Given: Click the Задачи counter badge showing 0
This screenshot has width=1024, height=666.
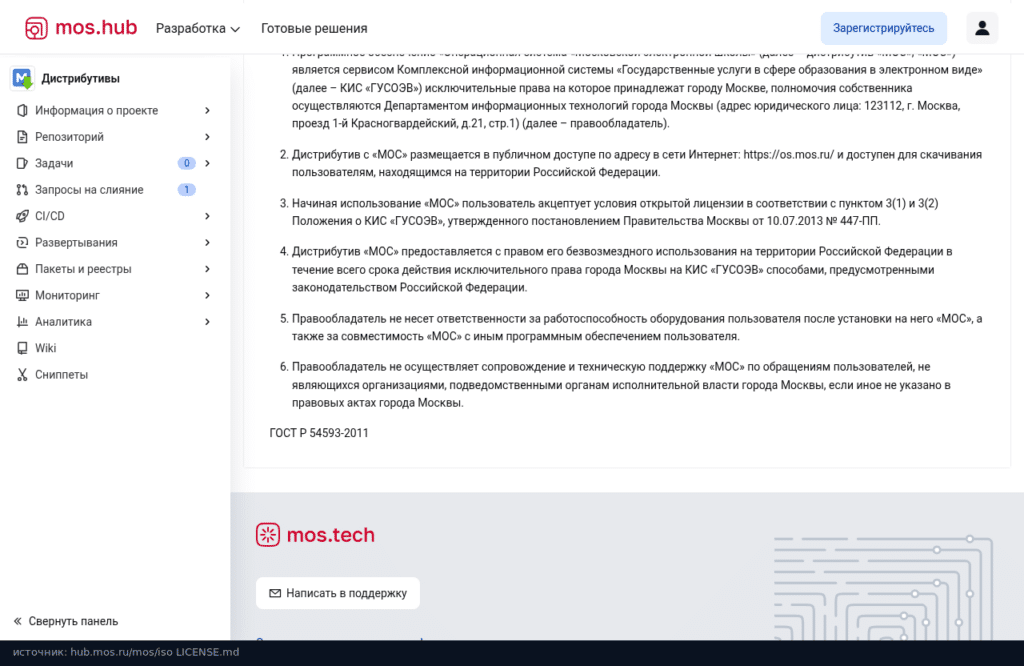Looking at the screenshot, I should [x=187, y=163].
